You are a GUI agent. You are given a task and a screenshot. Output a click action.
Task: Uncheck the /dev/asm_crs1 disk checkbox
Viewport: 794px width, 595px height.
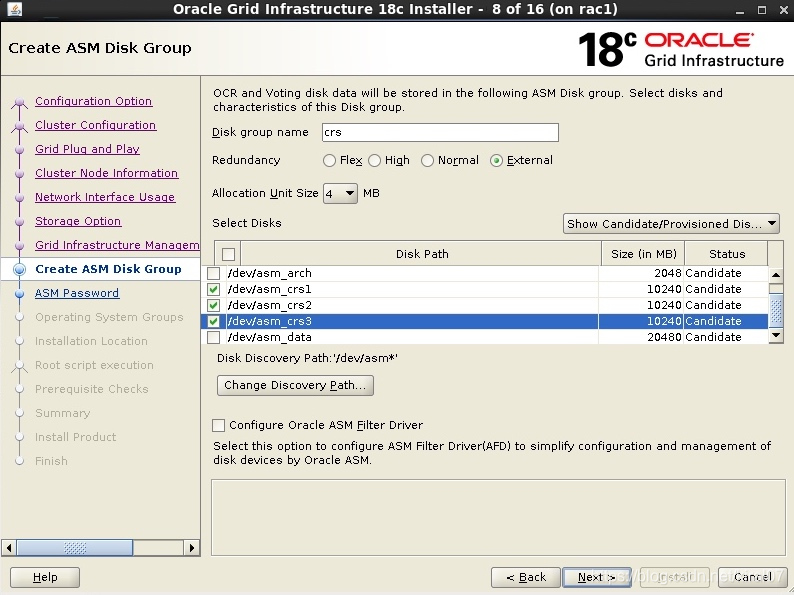click(x=214, y=289)
